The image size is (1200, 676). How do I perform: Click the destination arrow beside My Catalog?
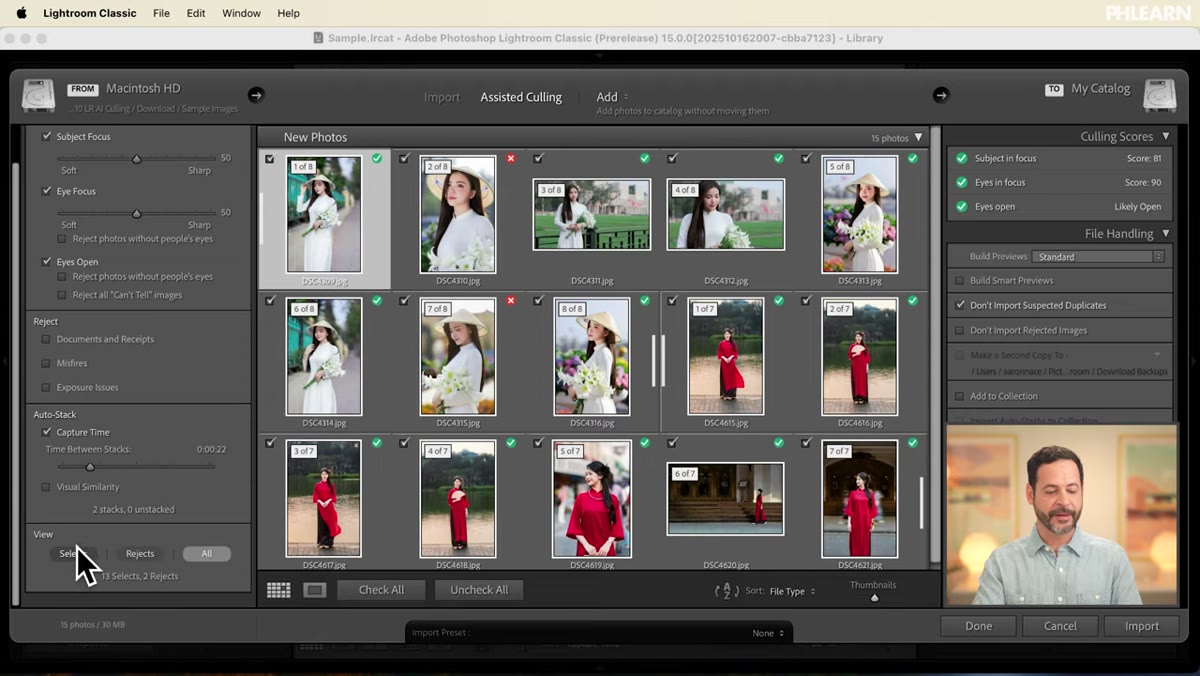[x=940, y=95]
